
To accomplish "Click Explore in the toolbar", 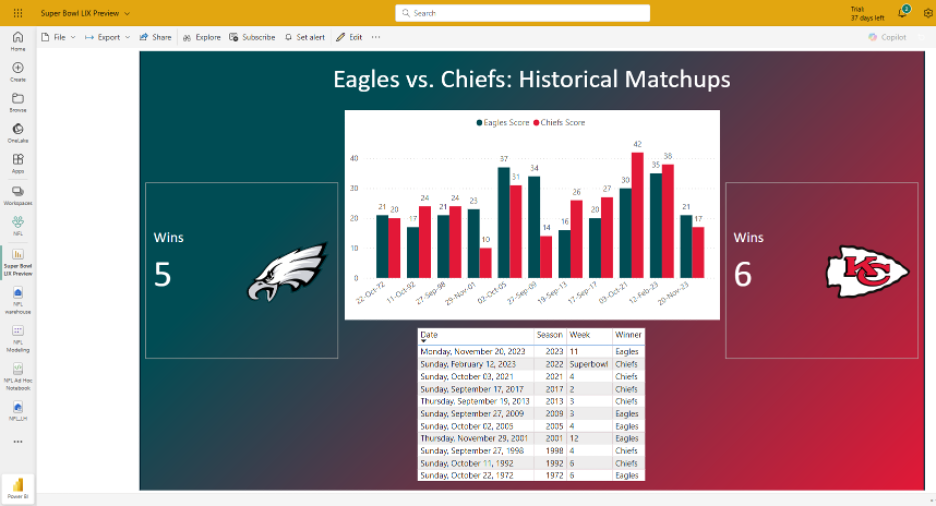I will click(x=202, y=37).
